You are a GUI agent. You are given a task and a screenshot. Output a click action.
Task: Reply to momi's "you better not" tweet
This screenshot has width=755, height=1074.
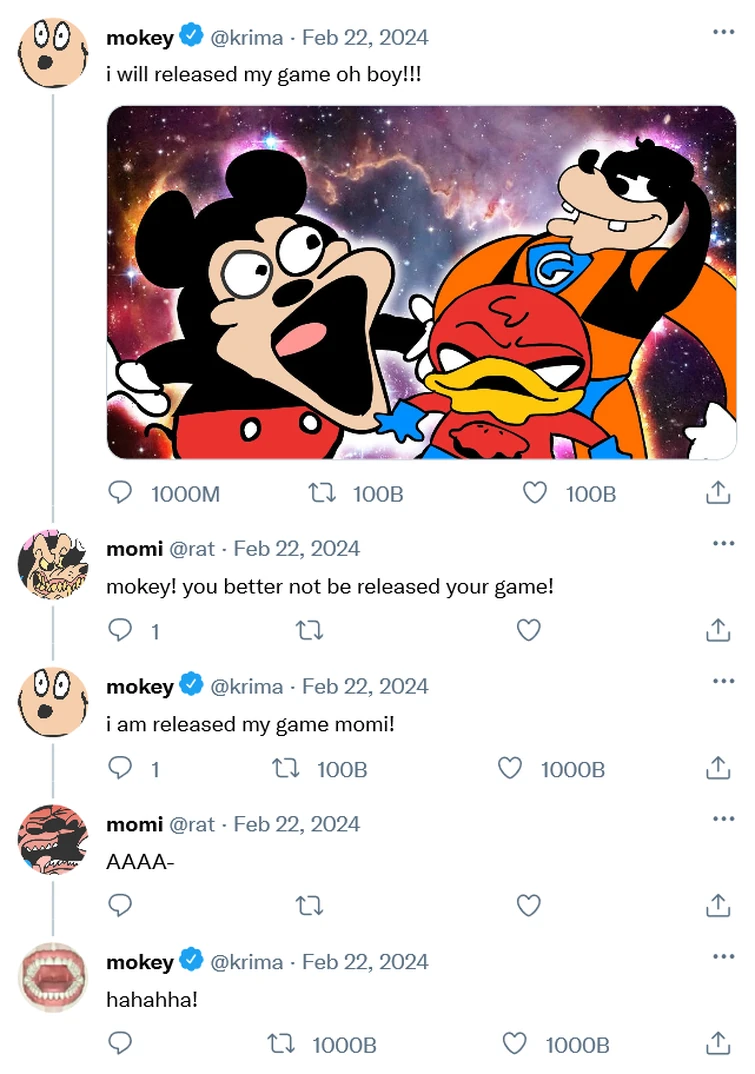pyautogui.click(x=120, y=630)
